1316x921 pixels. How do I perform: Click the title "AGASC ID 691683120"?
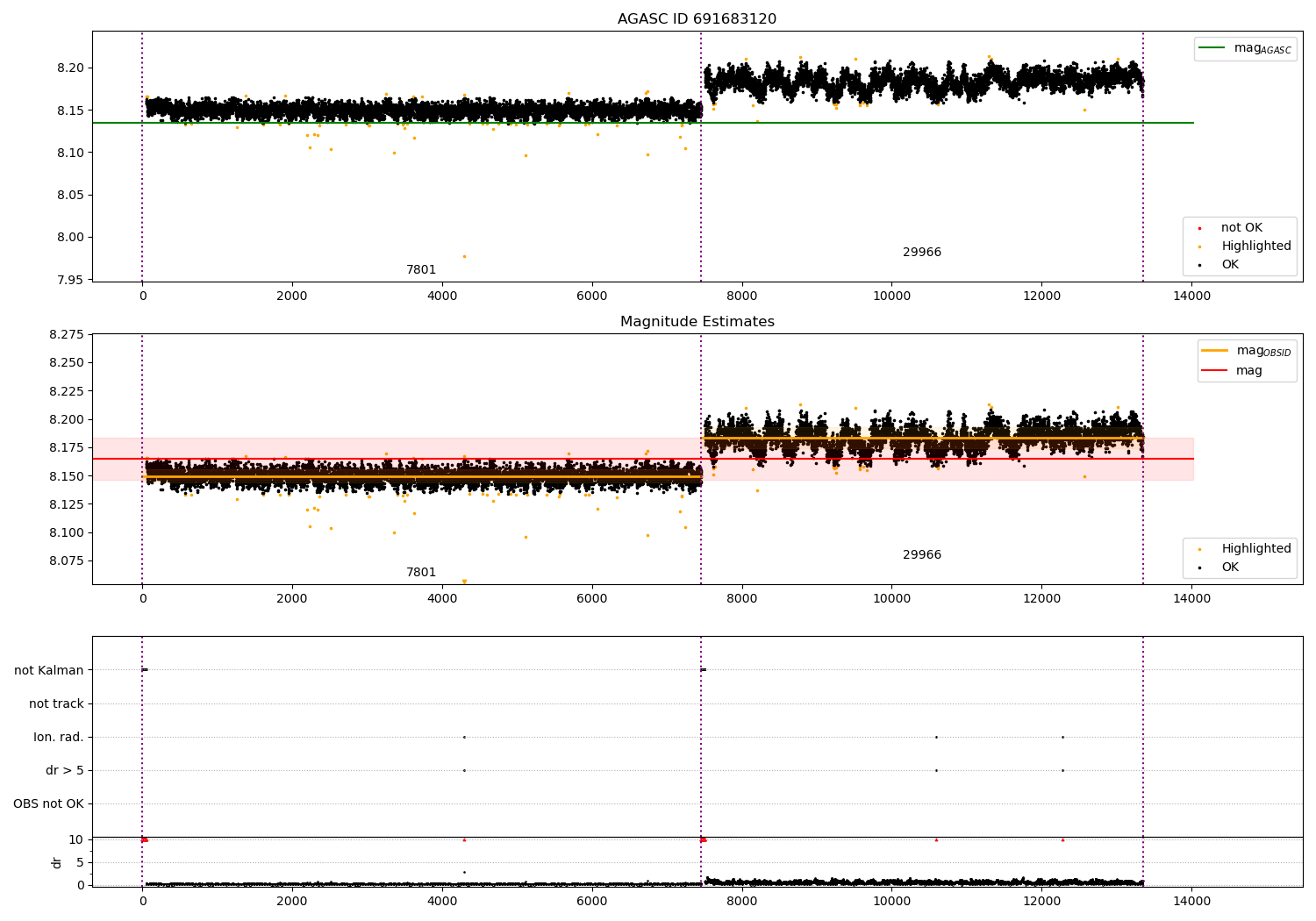(x=697, y=19)
